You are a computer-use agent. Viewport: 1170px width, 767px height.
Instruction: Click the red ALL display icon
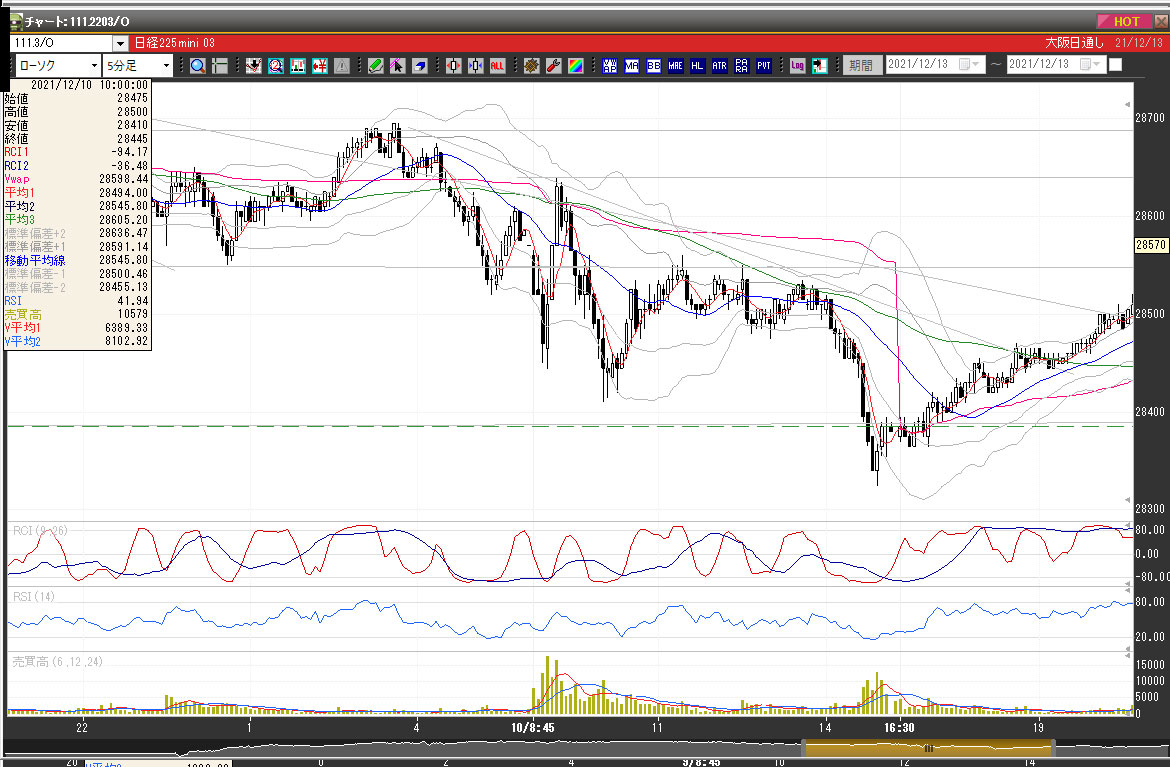tap(497, 66)
